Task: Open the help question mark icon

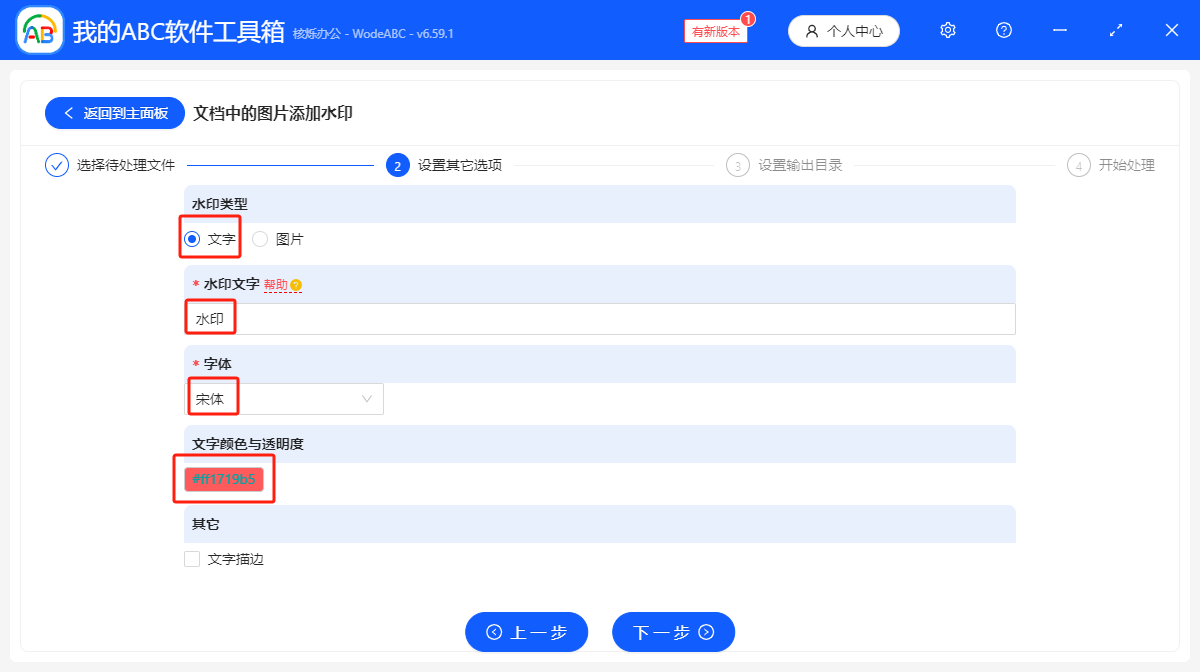Action: pos(1003,30)
